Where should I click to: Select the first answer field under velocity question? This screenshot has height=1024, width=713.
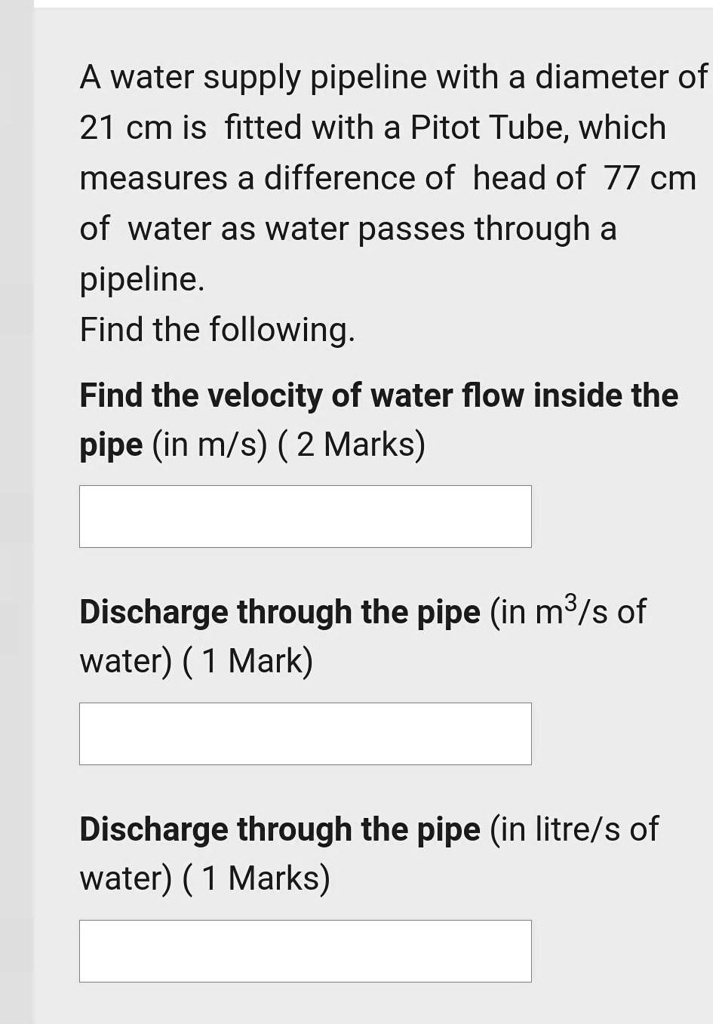point(305,516)
